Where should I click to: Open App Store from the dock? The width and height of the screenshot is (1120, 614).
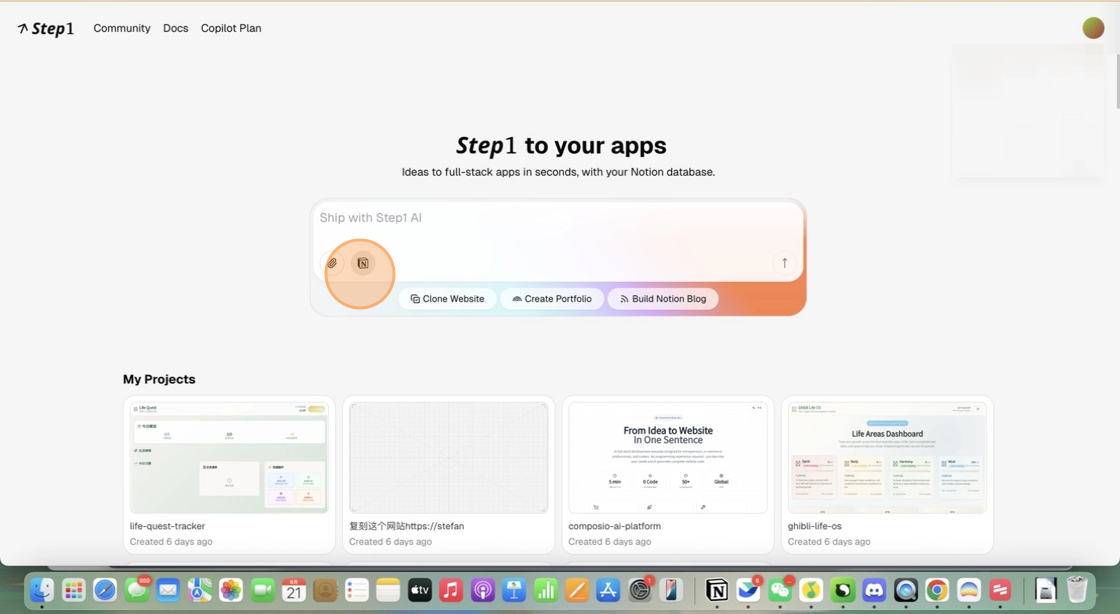click(x=608, y=590)
